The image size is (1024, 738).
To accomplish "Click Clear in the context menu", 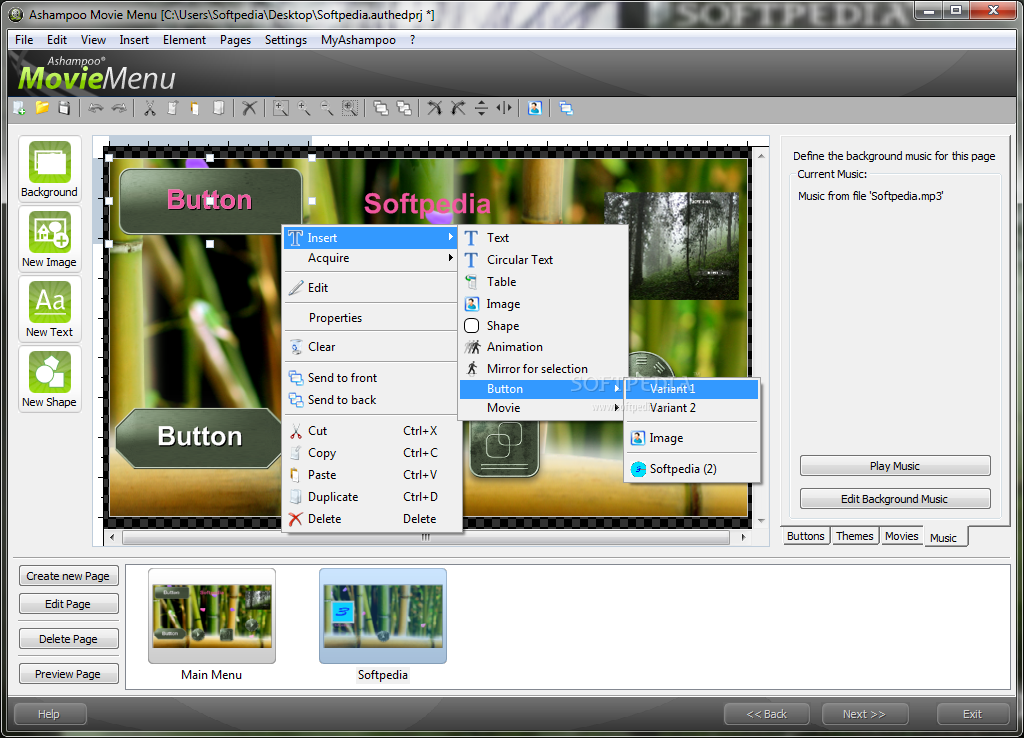I will 371,347.
